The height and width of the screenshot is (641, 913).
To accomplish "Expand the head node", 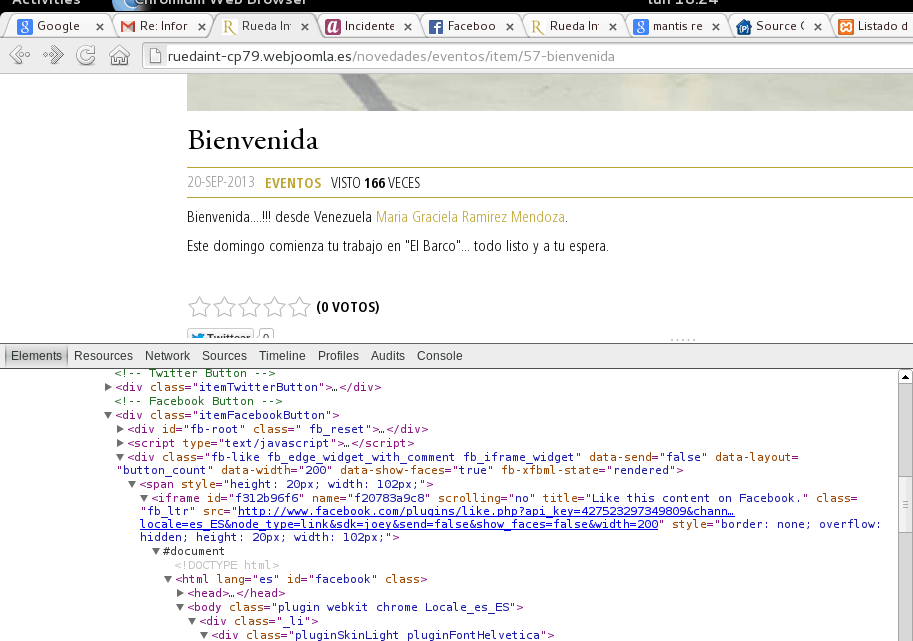I will (181, 593).
